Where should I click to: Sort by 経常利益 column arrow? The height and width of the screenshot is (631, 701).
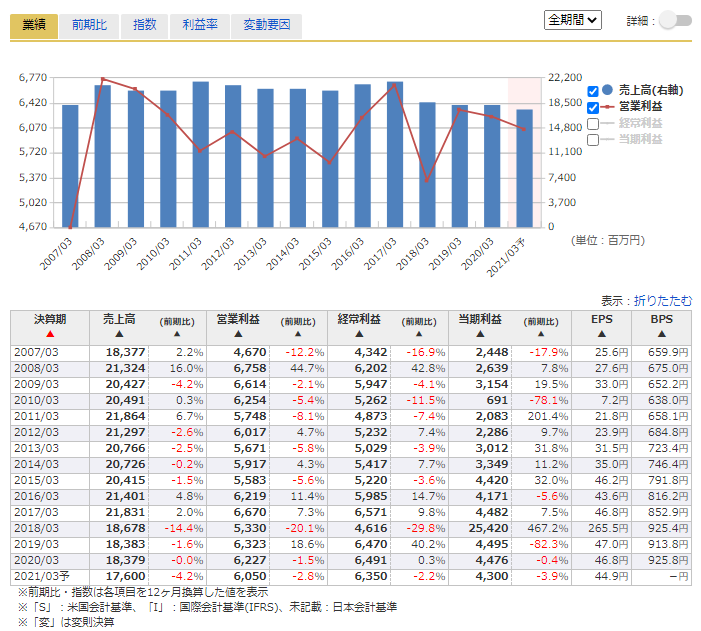[358, 334]
